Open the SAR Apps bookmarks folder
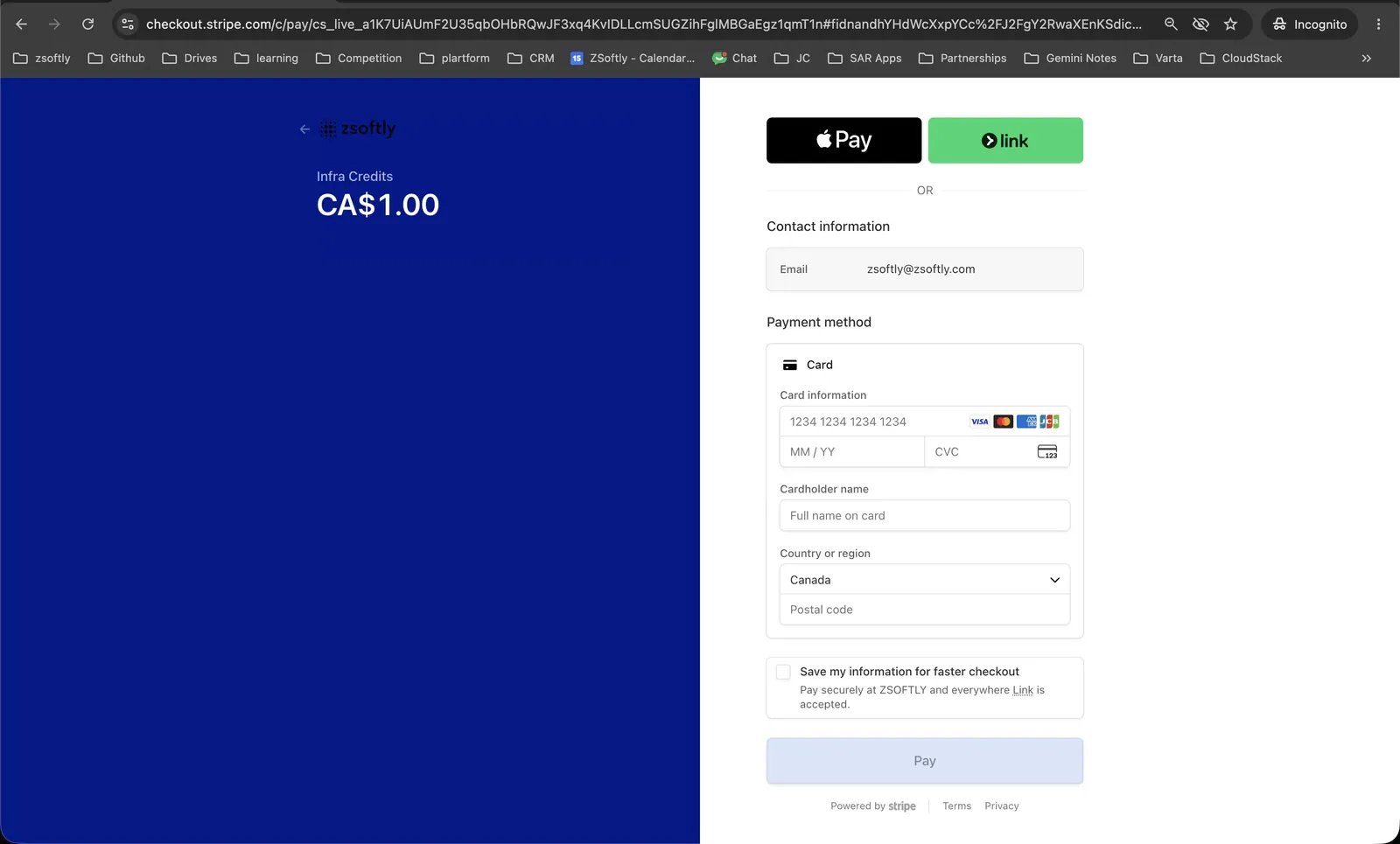 click(864, 59)
